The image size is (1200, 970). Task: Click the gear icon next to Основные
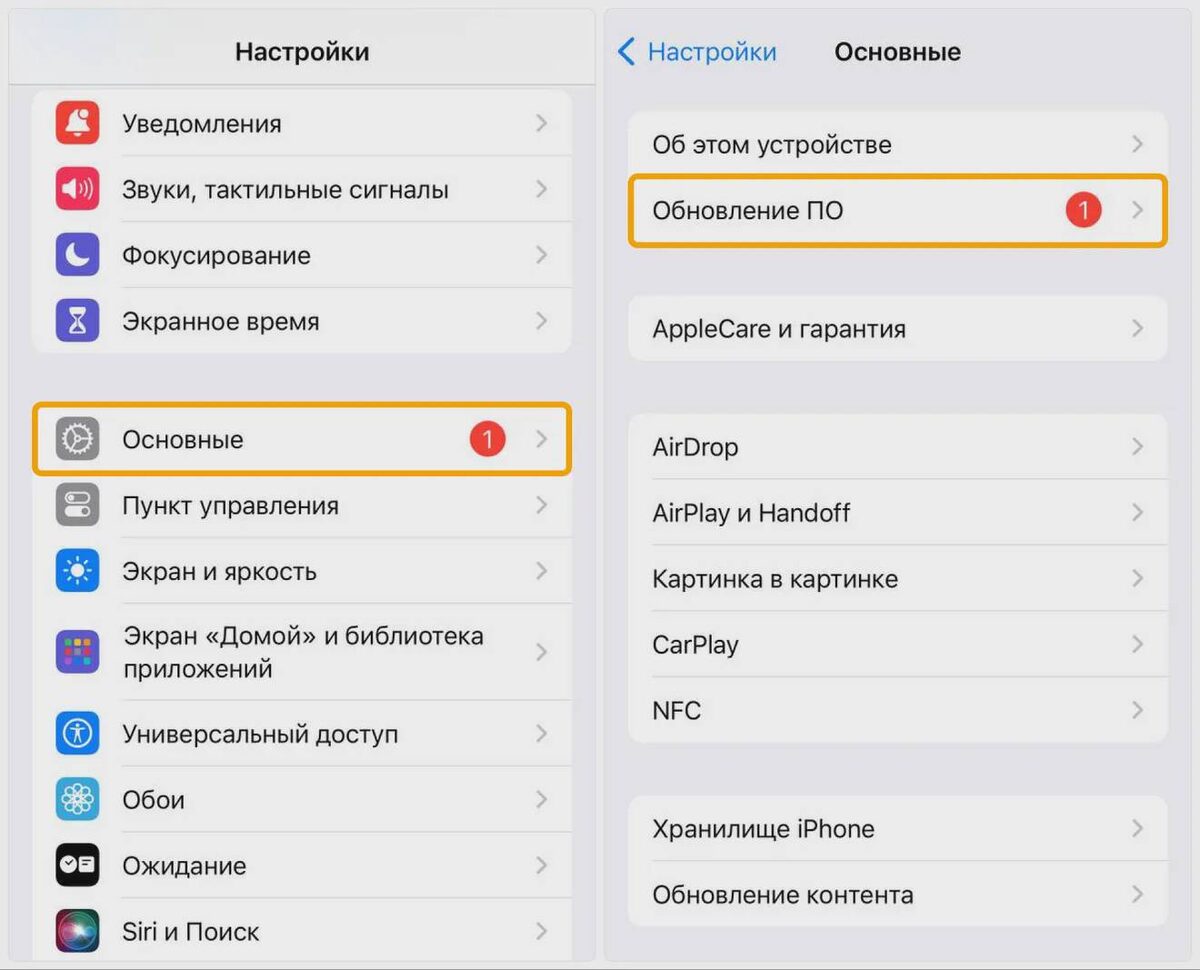pos(77,439)
